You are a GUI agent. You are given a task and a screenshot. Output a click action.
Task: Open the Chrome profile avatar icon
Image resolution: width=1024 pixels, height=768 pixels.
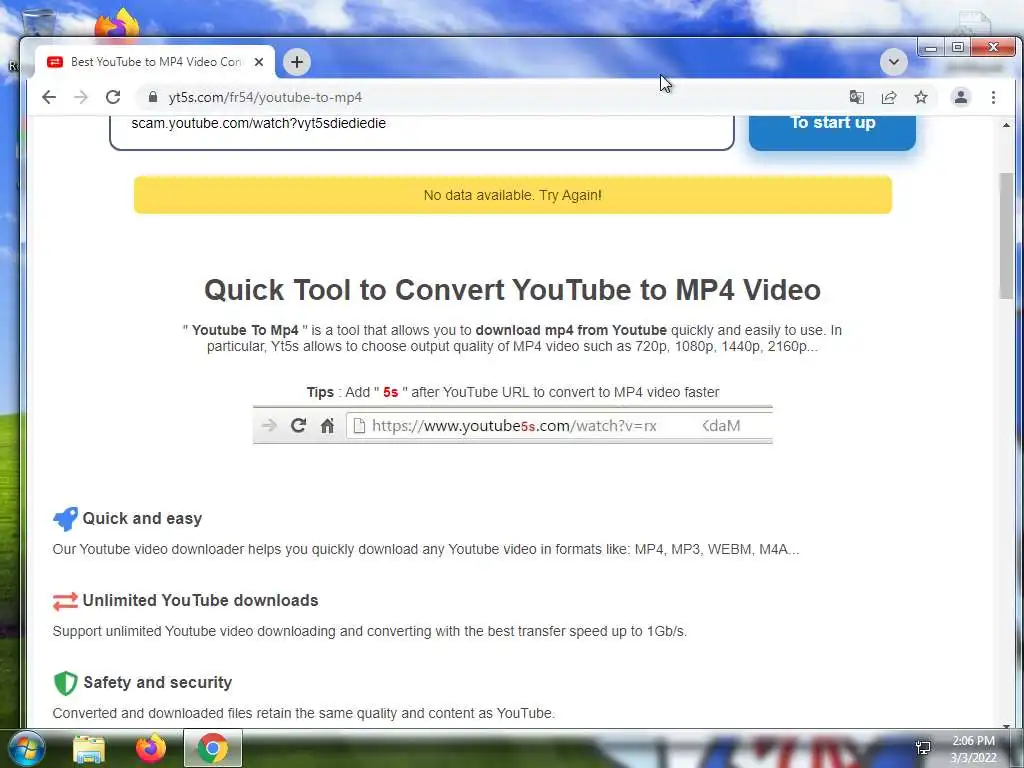(x=961, y=97)
